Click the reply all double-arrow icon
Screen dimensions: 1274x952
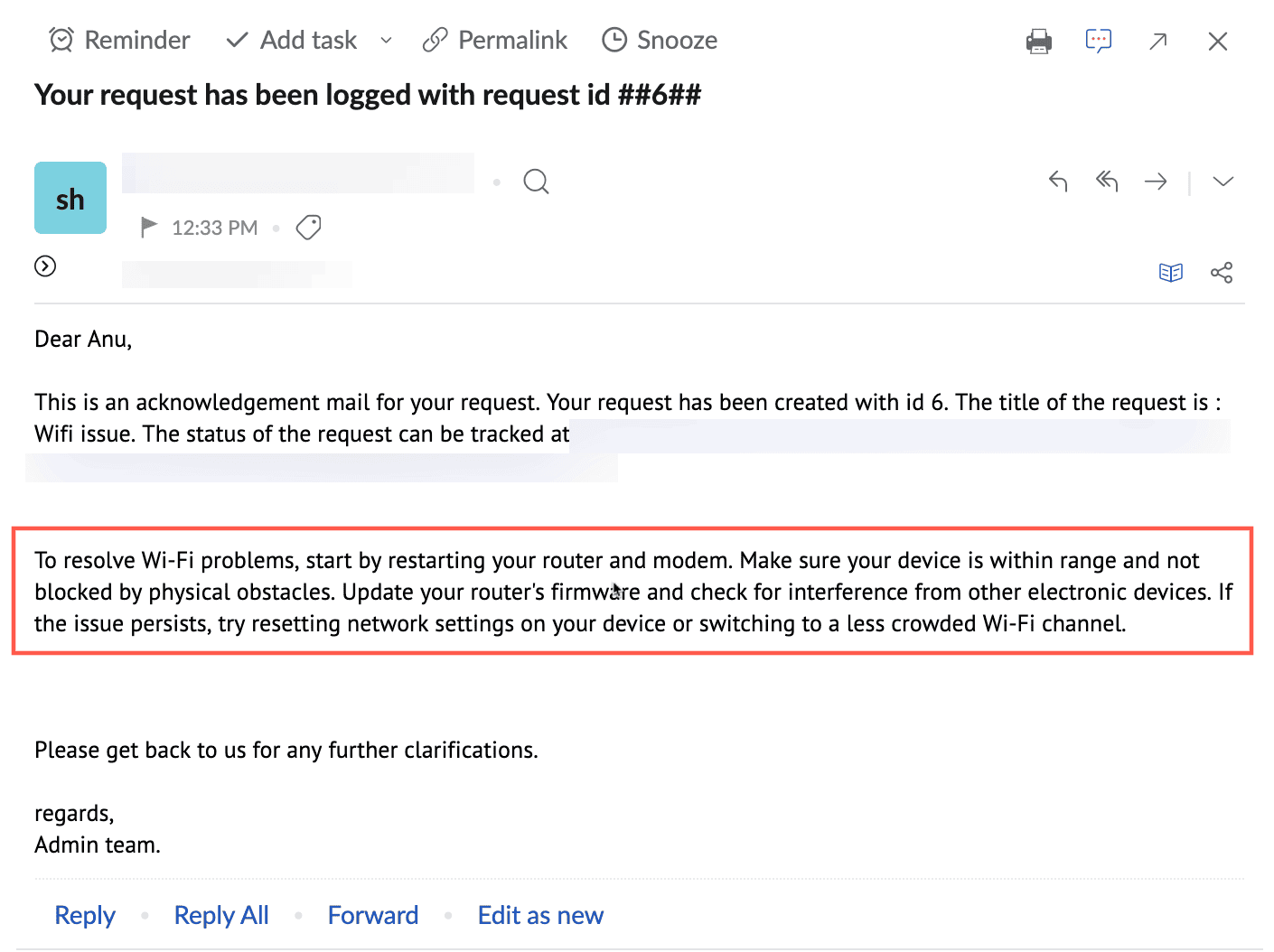[x=1107, y=182]
